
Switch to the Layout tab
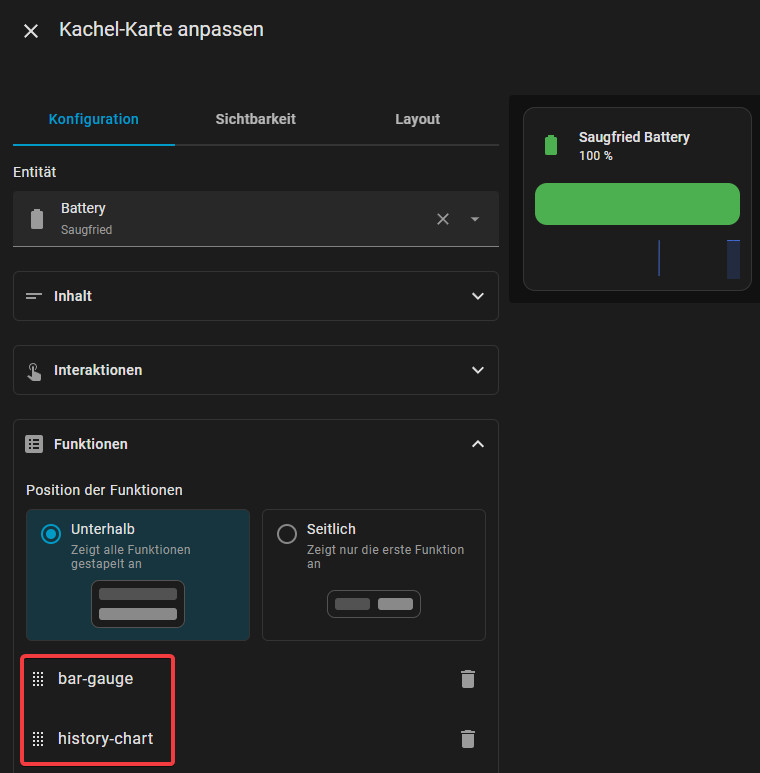(417, 119)
